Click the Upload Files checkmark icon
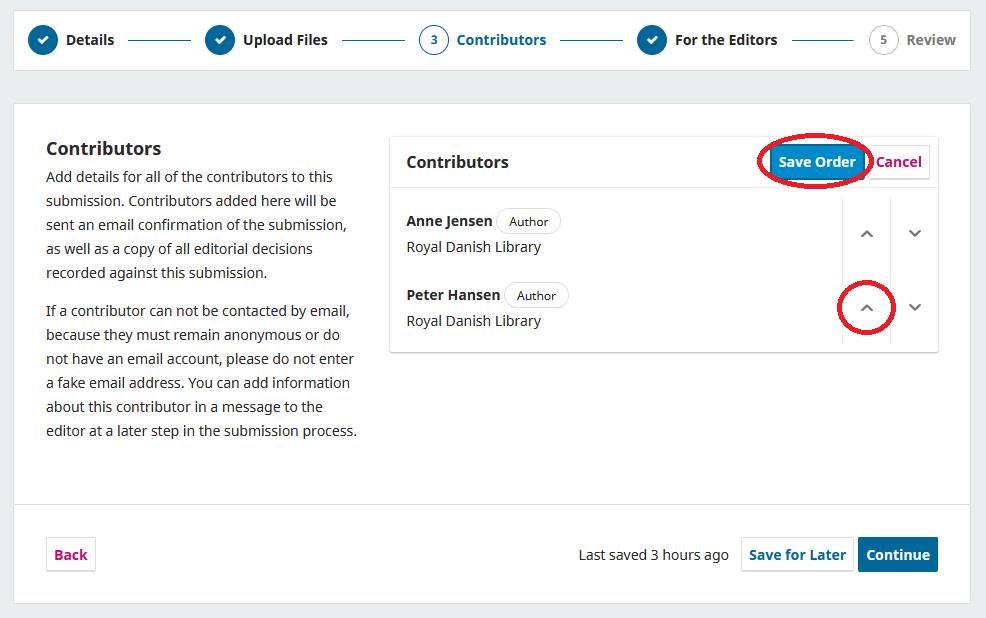Viewport: 986px width, 618px height. pyautogui.click(x=220, y=40)
